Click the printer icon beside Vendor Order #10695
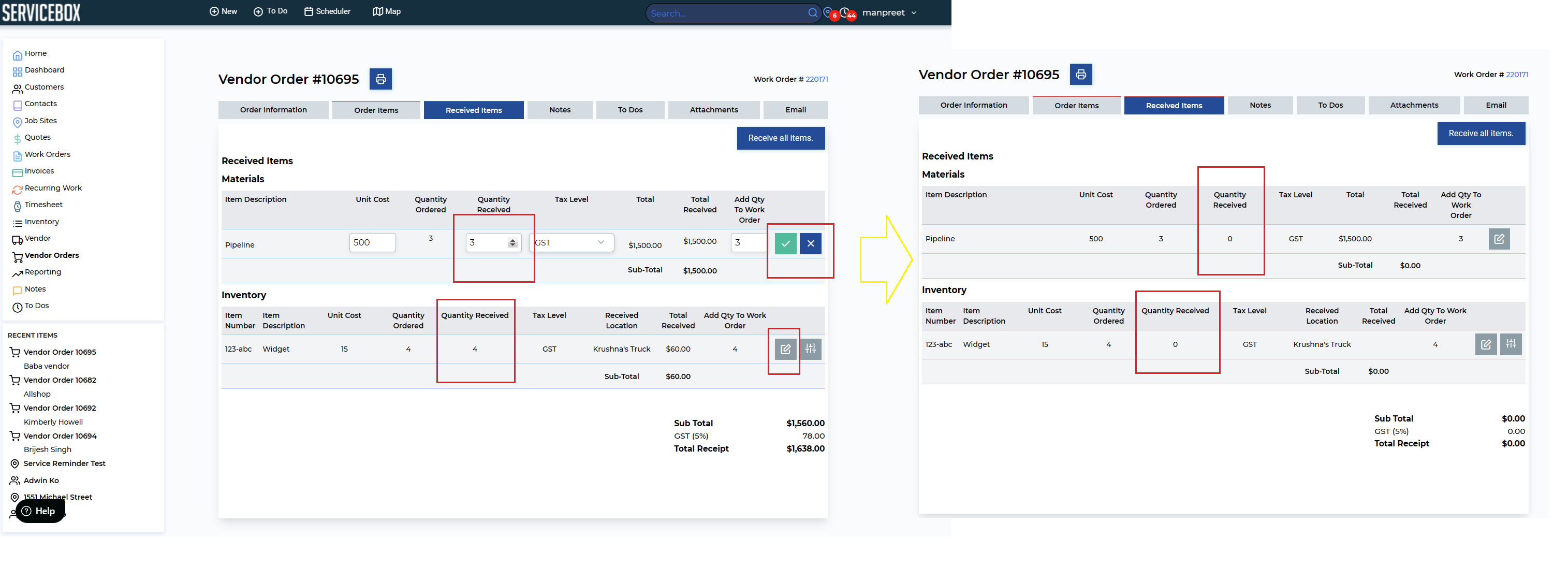 (x=380, y=79)
